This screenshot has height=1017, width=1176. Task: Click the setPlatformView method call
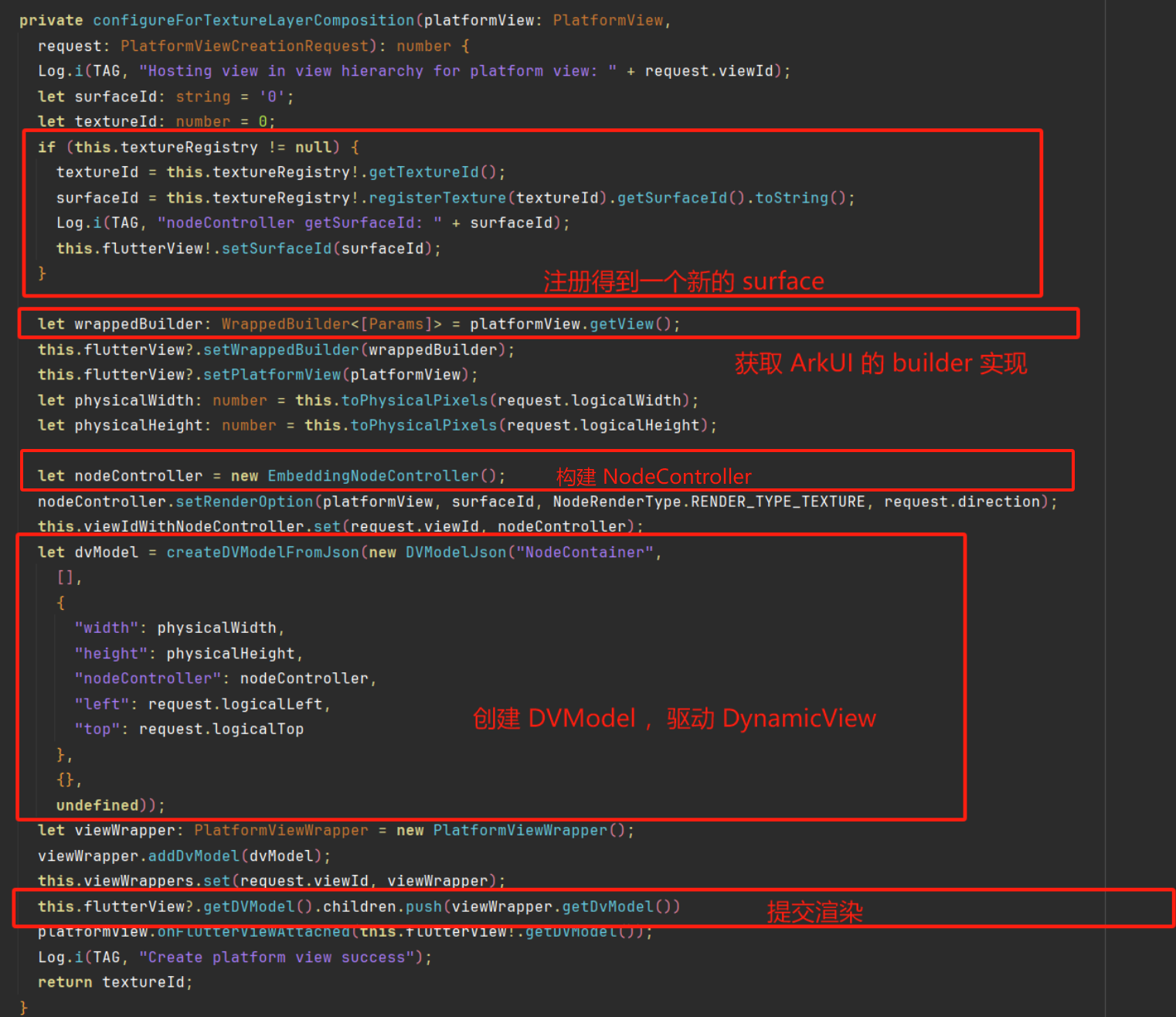271,375
